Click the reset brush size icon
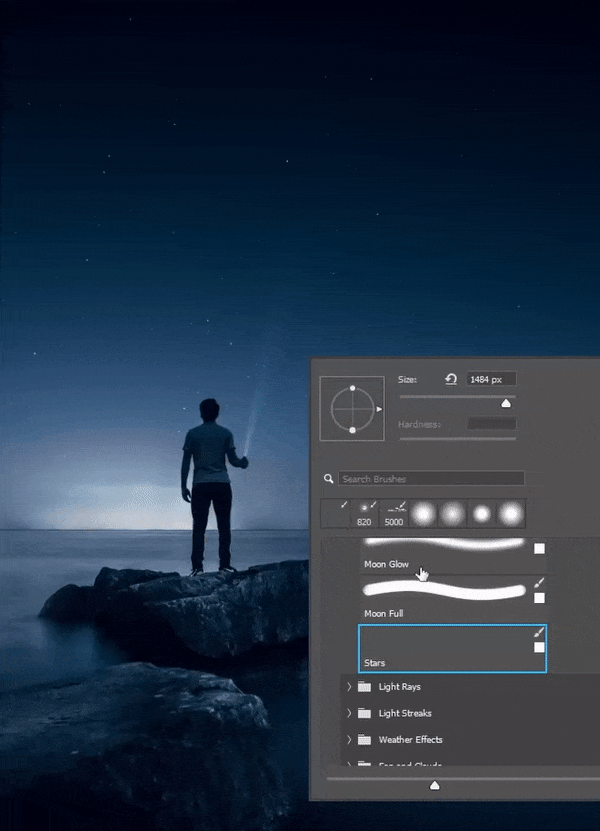This screenshot has width=600, height=831. 451,380
